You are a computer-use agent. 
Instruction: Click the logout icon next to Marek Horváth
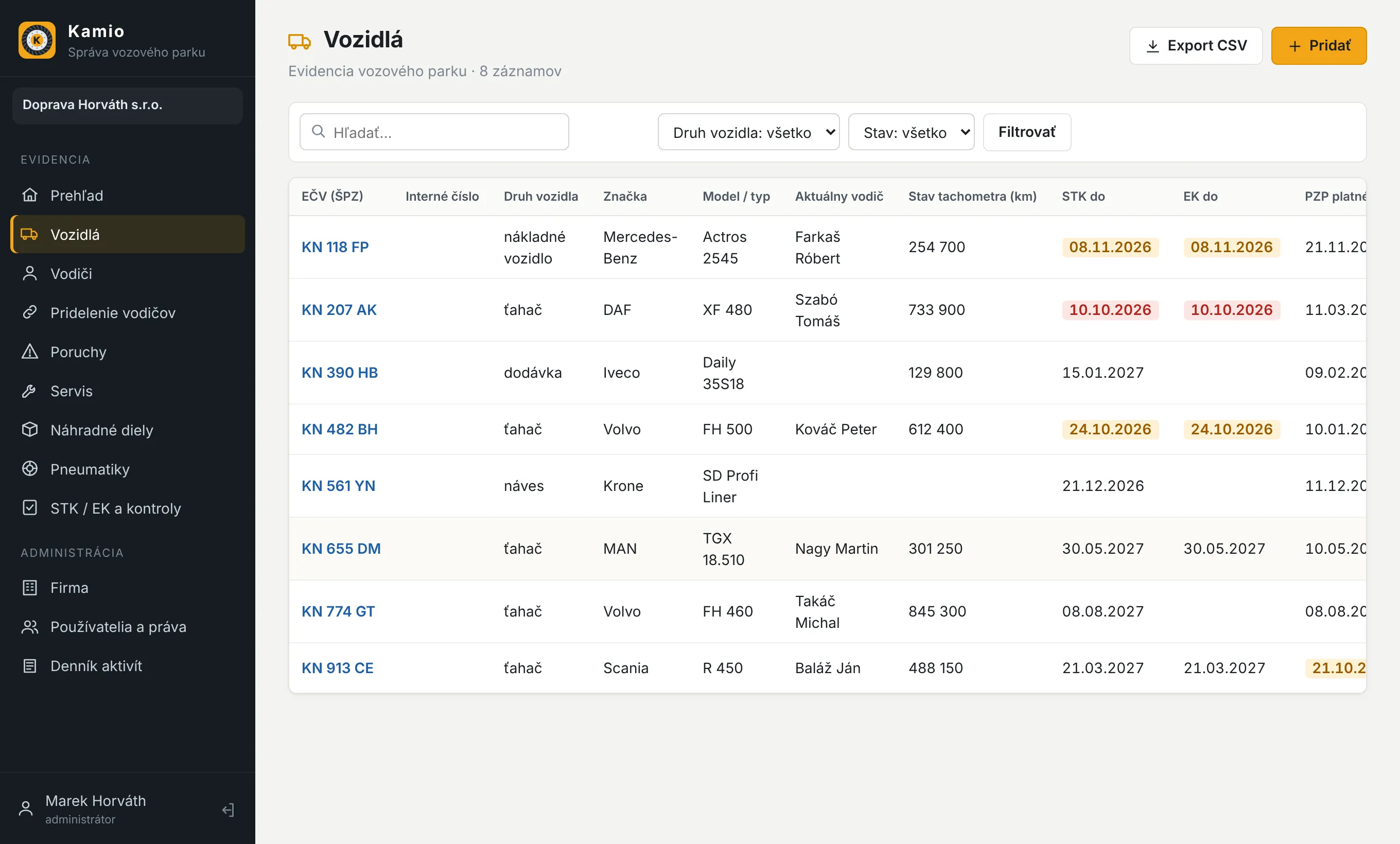pyautogui.click(x=228, y=810)
